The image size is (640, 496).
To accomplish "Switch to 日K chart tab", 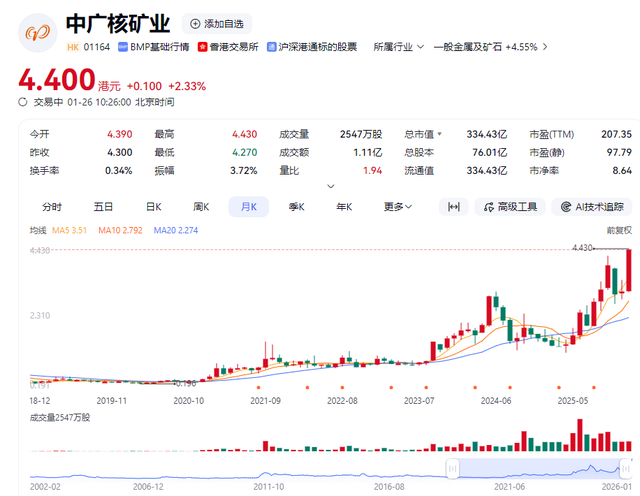I will coord(153,207).
